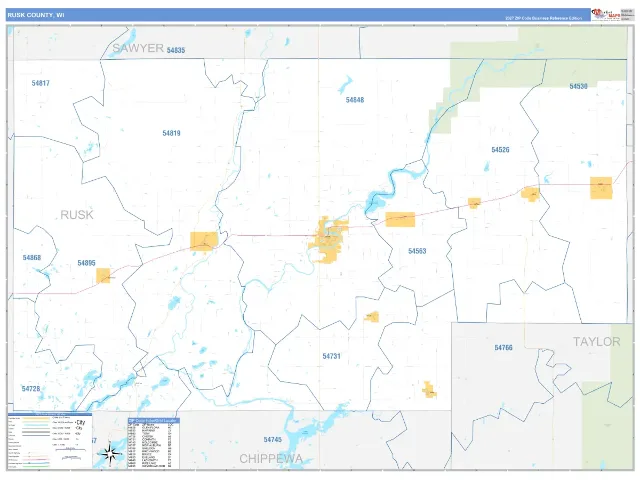Open the ZIP code index table
The image size is (640, 480).
[x=153, y=443]
